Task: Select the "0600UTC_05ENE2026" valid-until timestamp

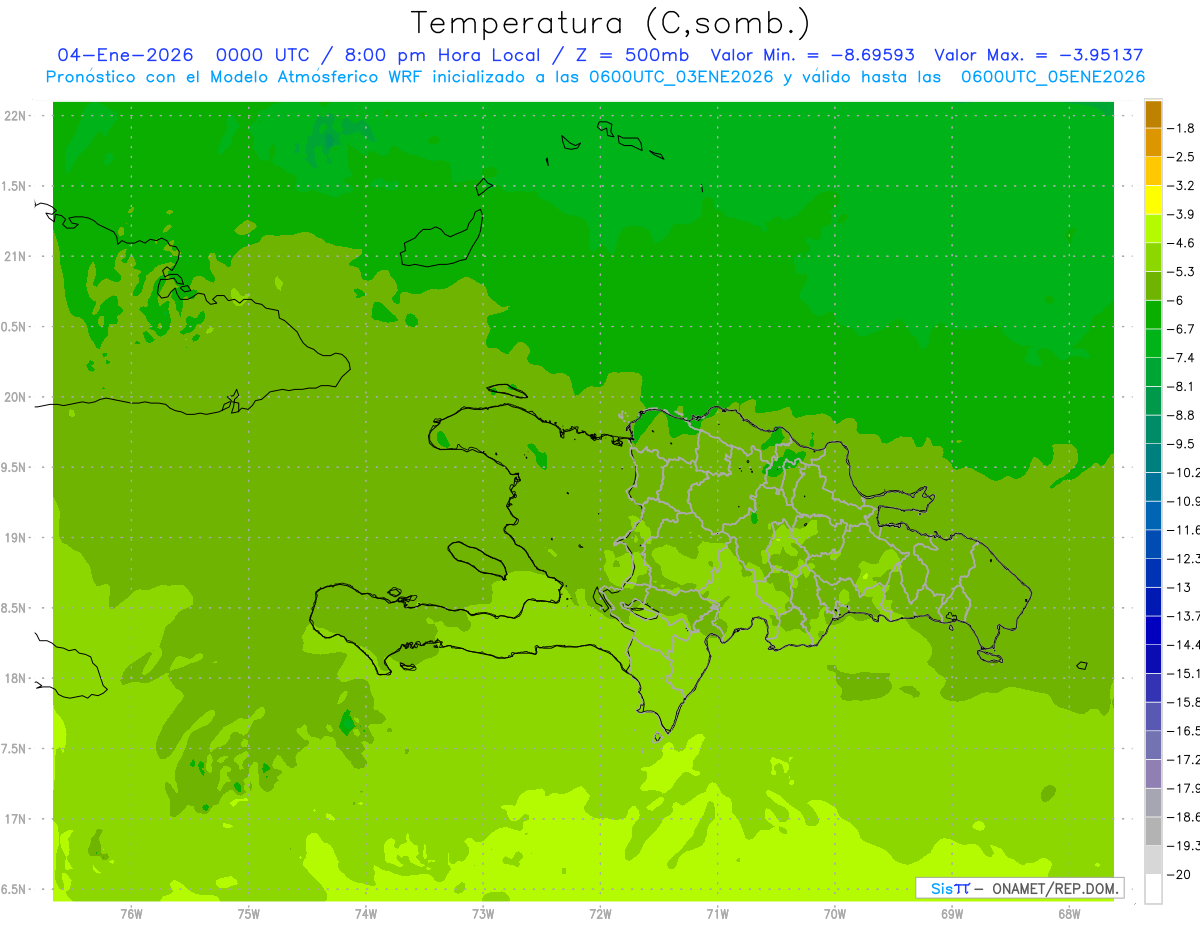Action: click(x=1053, y=77)
